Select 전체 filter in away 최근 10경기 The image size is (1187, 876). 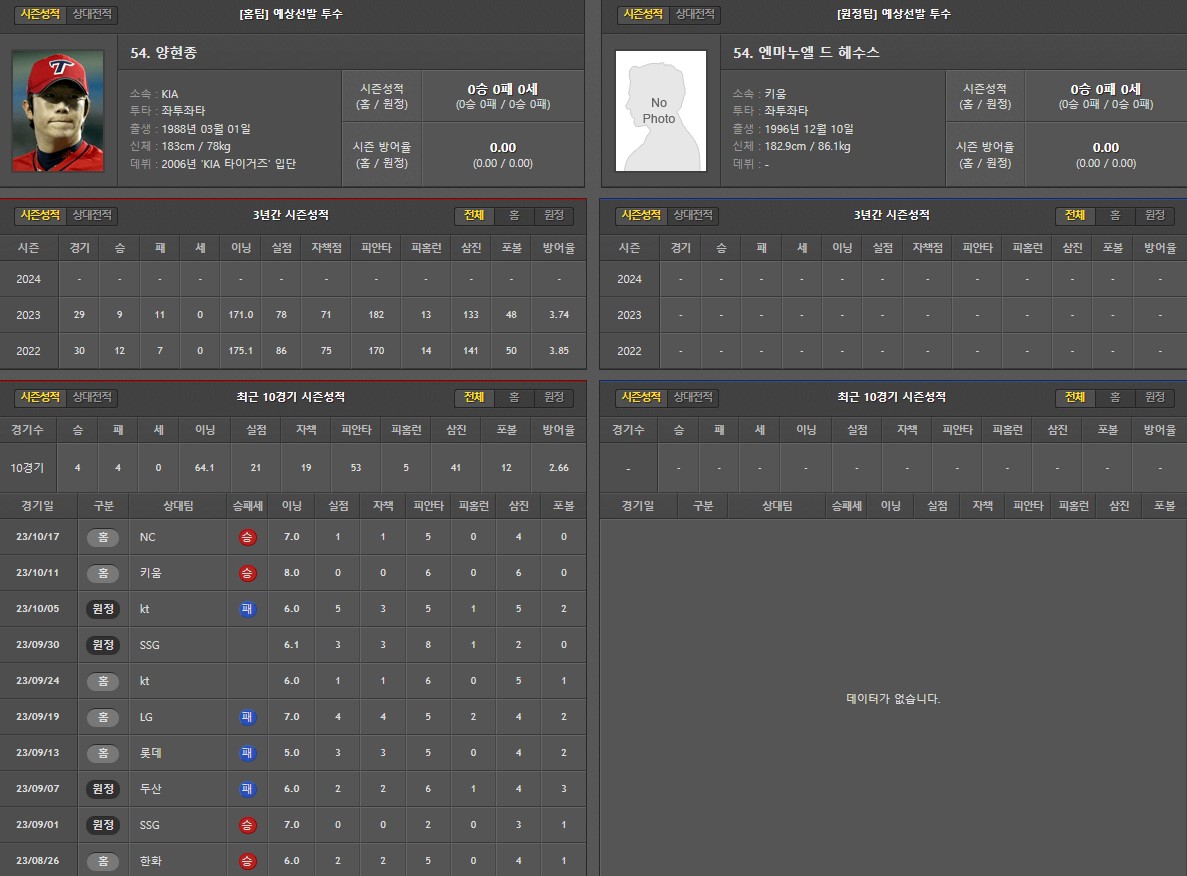tap(1075, 397)
